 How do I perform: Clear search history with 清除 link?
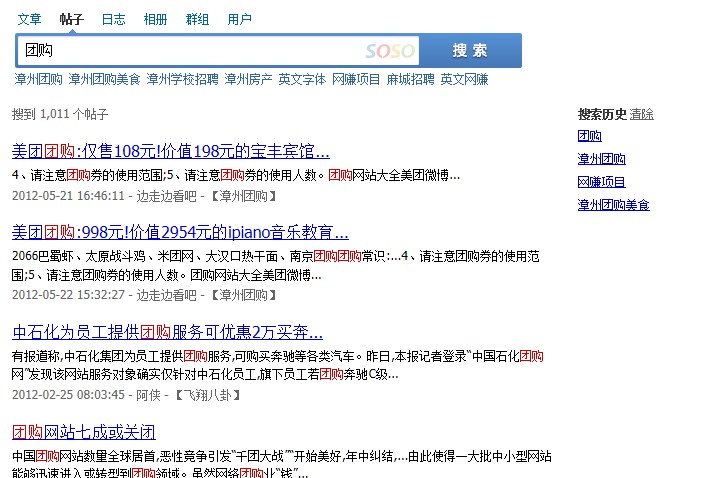pyautogui.click(x=642, y=114)
